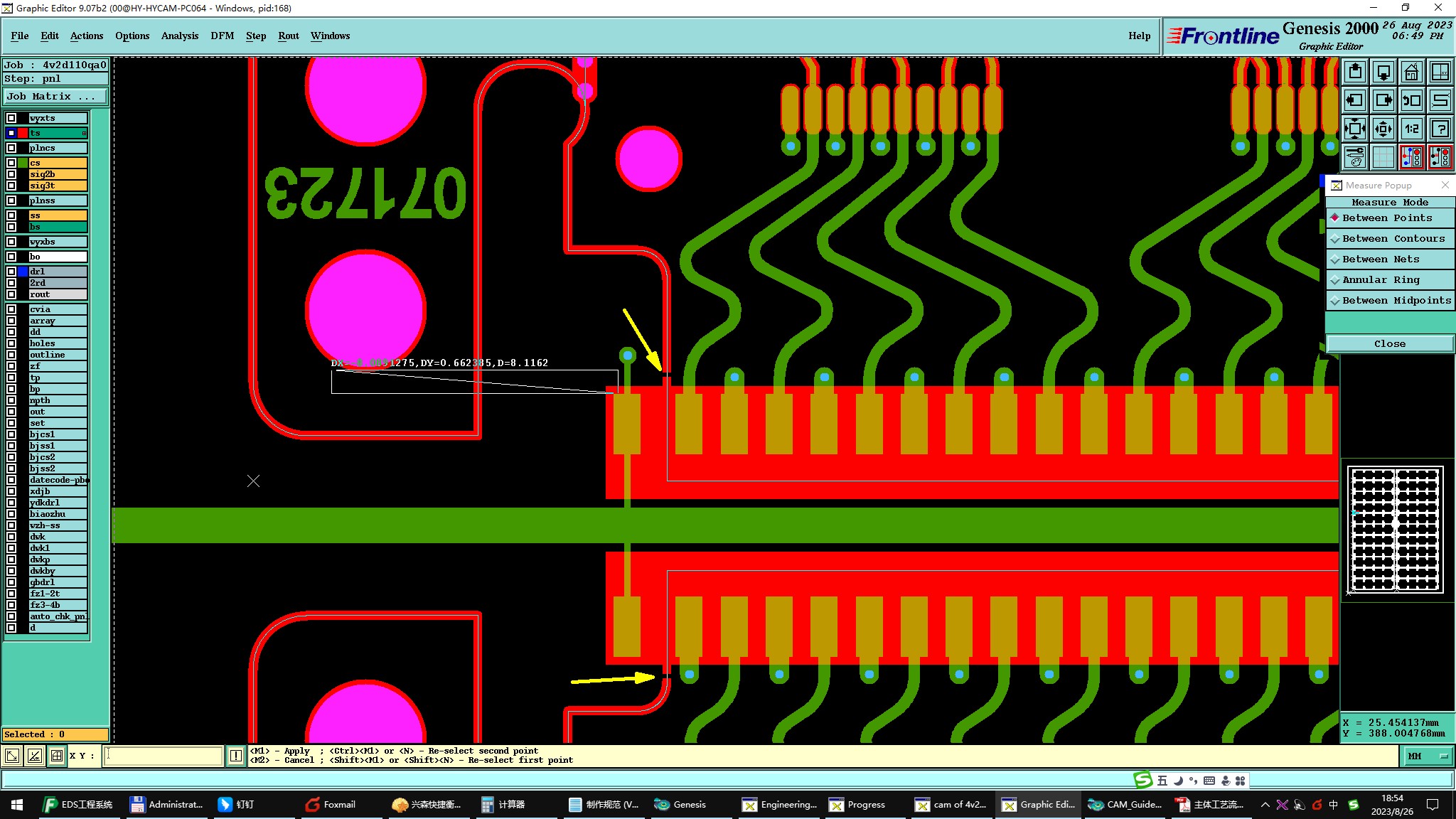The image size is (1456, 819).
Task: Click the exclamation mark icon
Action: click(x=236, y=756)
